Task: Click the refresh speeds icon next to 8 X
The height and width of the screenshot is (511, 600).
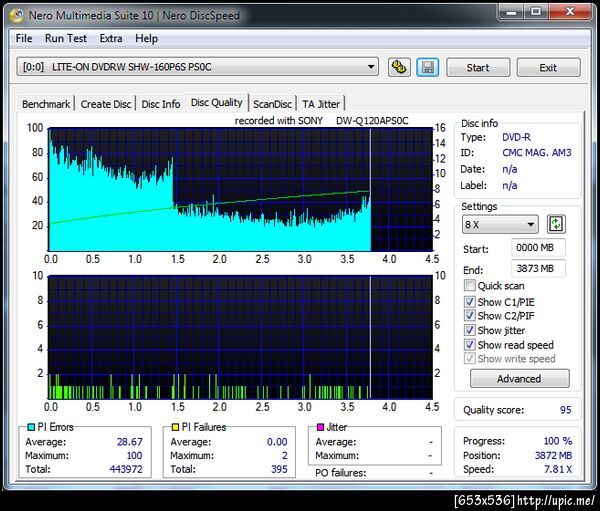Action: (556, 224)
